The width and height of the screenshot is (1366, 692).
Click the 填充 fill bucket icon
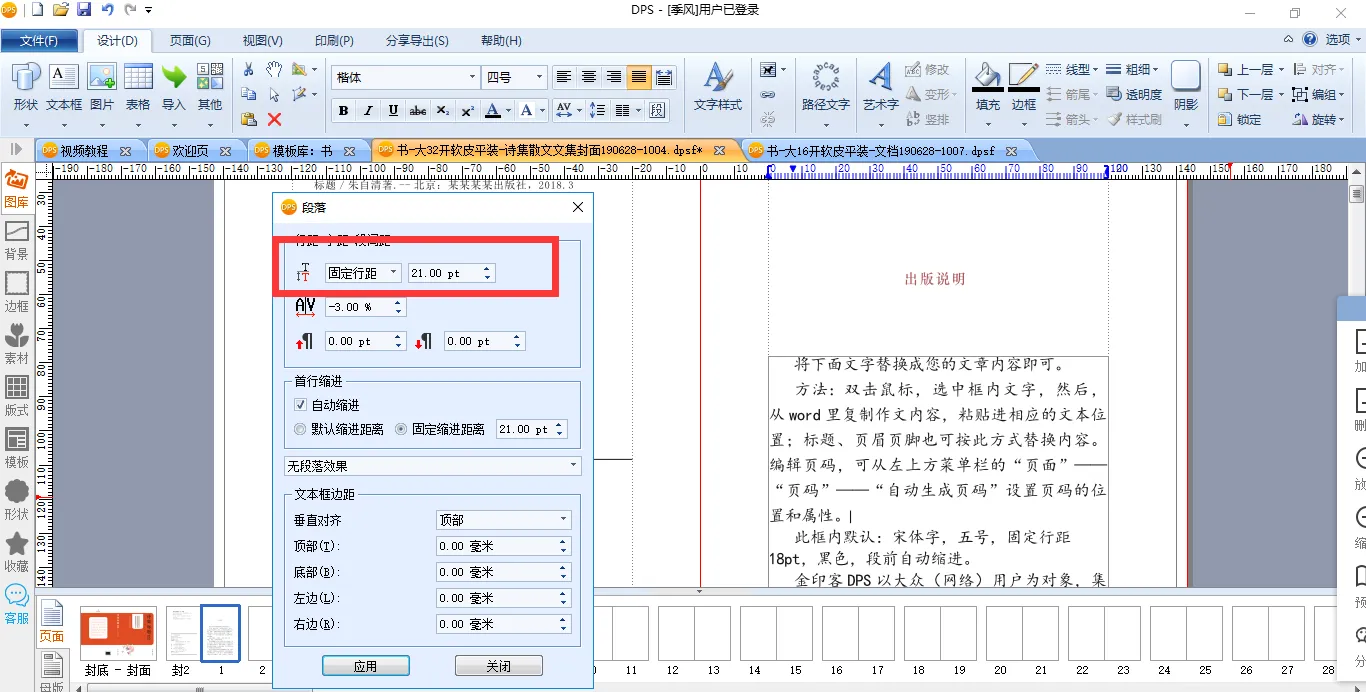click(x=987, y=87)
